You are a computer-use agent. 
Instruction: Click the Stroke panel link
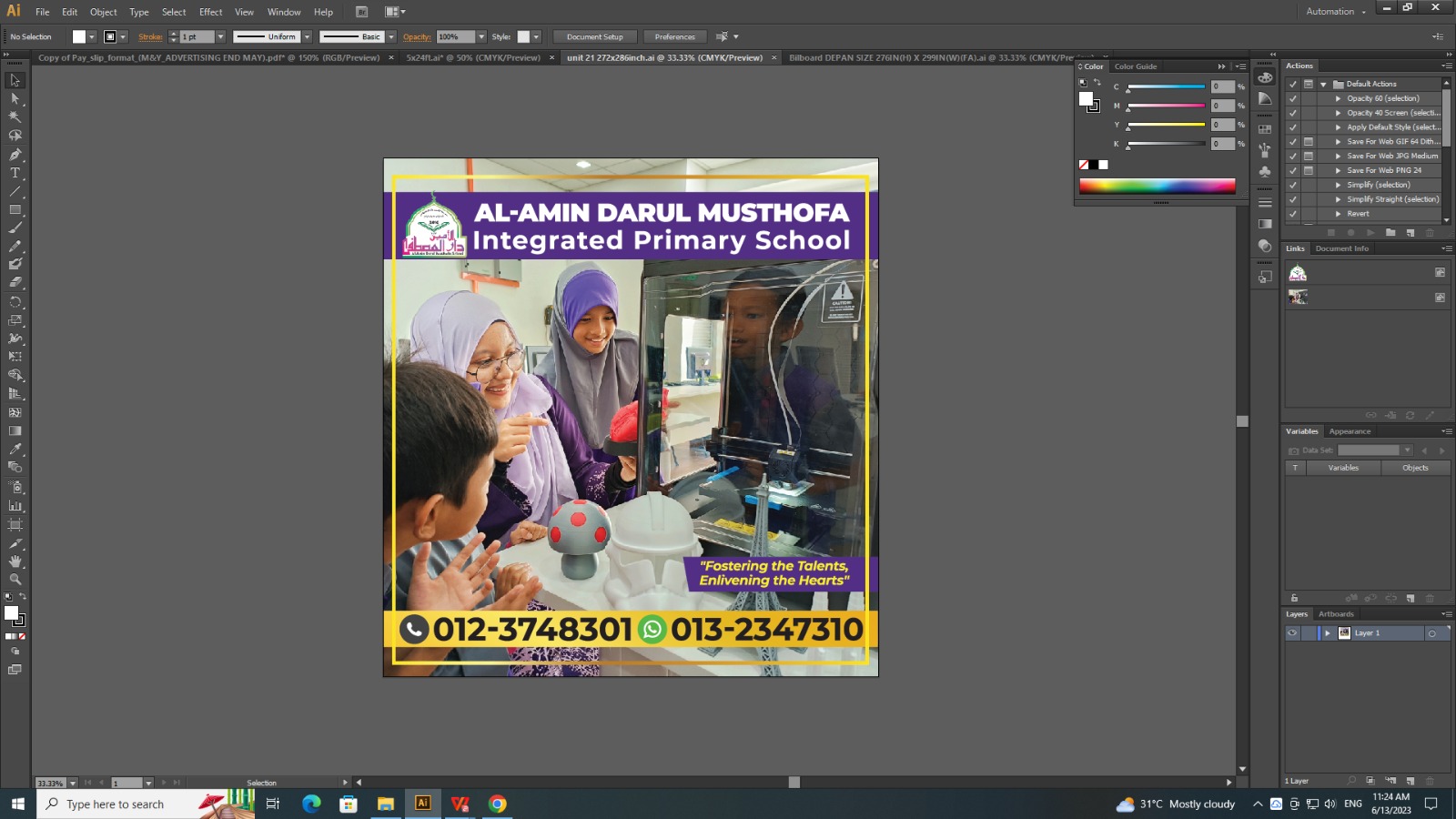(x=150, y=37)
